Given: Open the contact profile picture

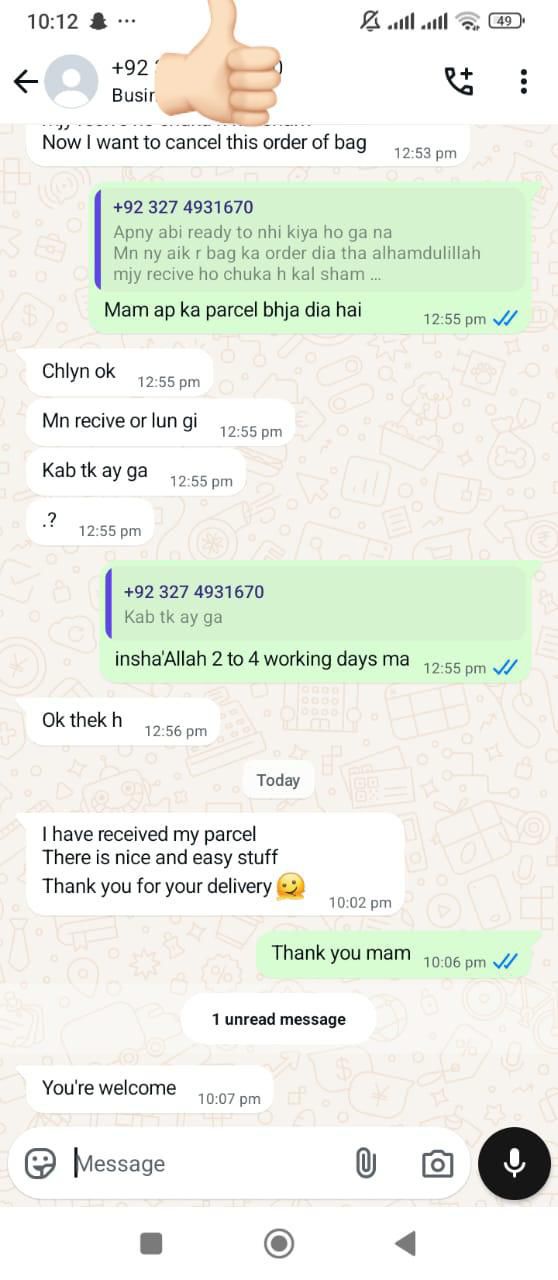Looking at the screenshot, I should tap(72, 81).
